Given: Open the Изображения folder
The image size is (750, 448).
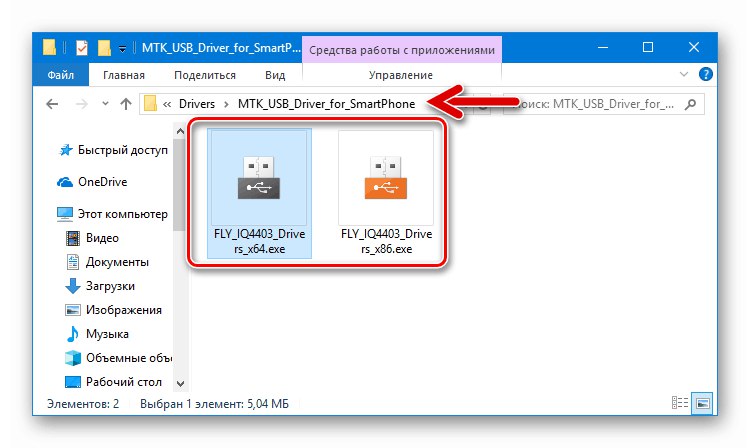Looking at the screenshot, I should point(113,310).
